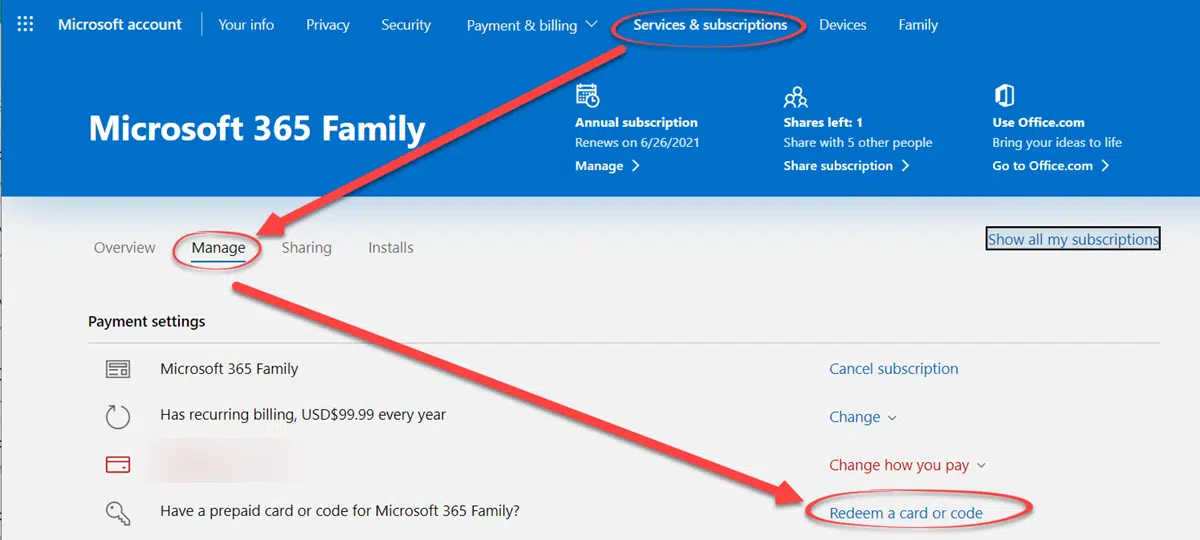Click the Go to Office.com link

(x=1051, y=166)
